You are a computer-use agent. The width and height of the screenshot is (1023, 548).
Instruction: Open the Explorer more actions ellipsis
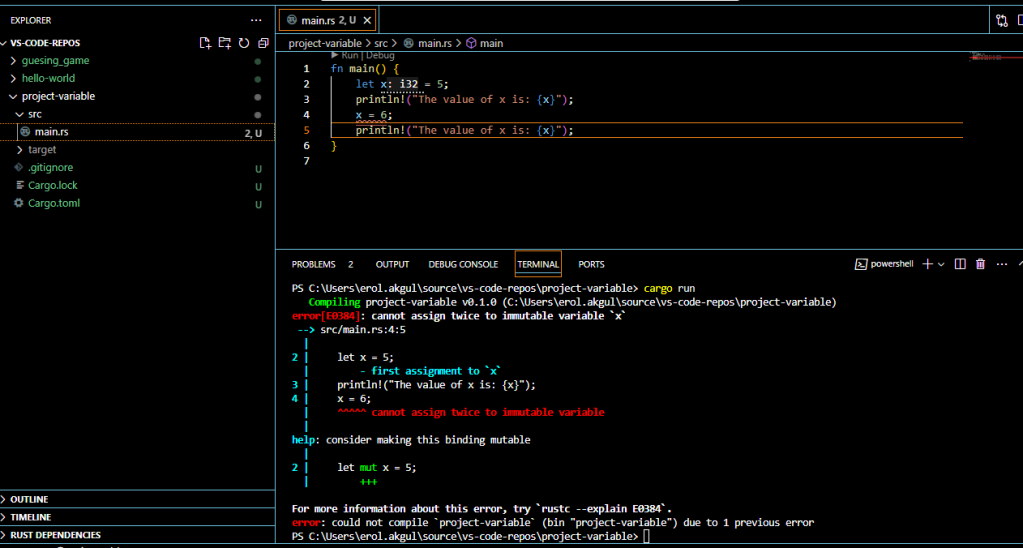(257, 20)
